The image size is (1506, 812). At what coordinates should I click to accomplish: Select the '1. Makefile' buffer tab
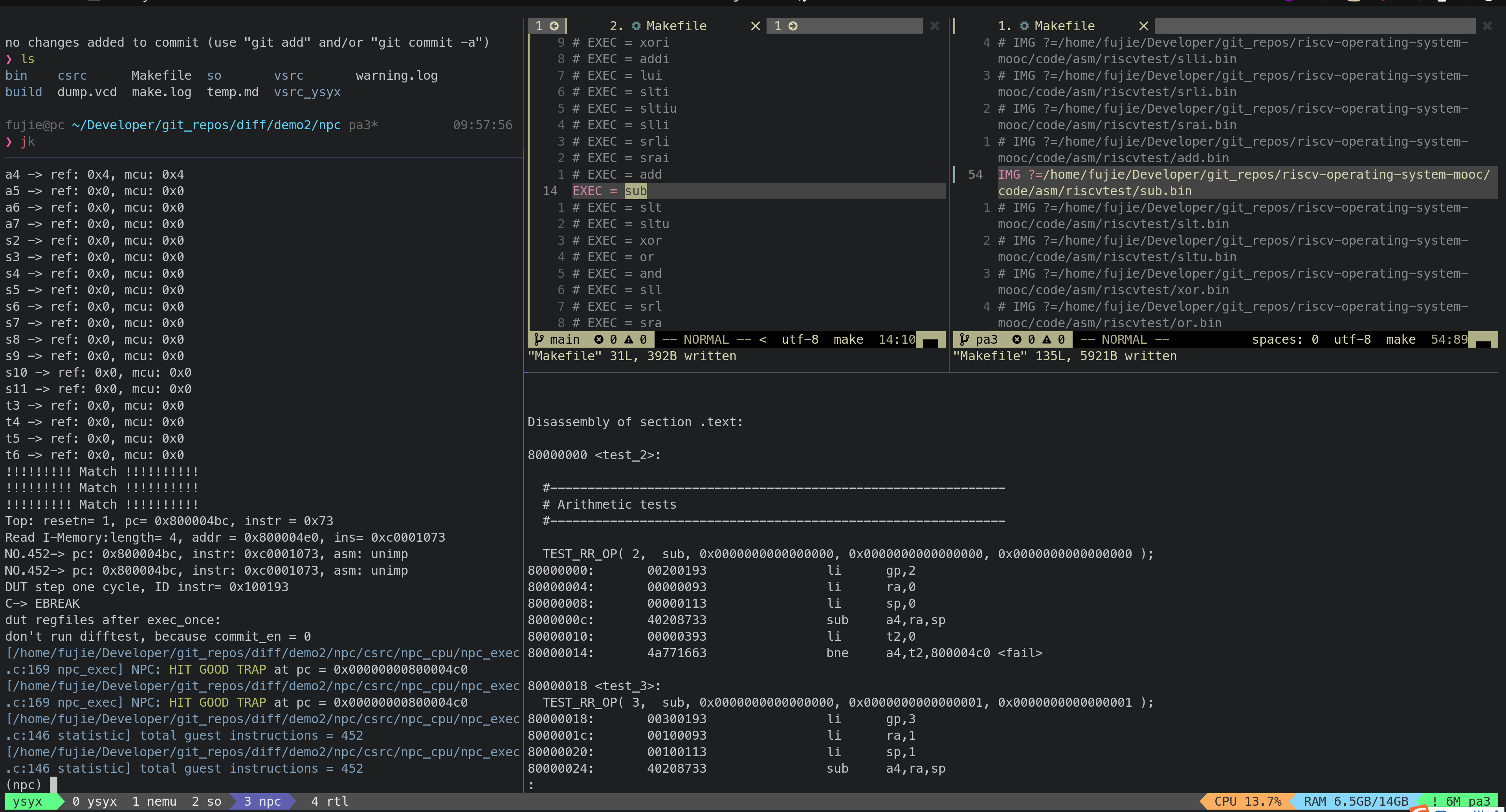tap(1055, 26)
